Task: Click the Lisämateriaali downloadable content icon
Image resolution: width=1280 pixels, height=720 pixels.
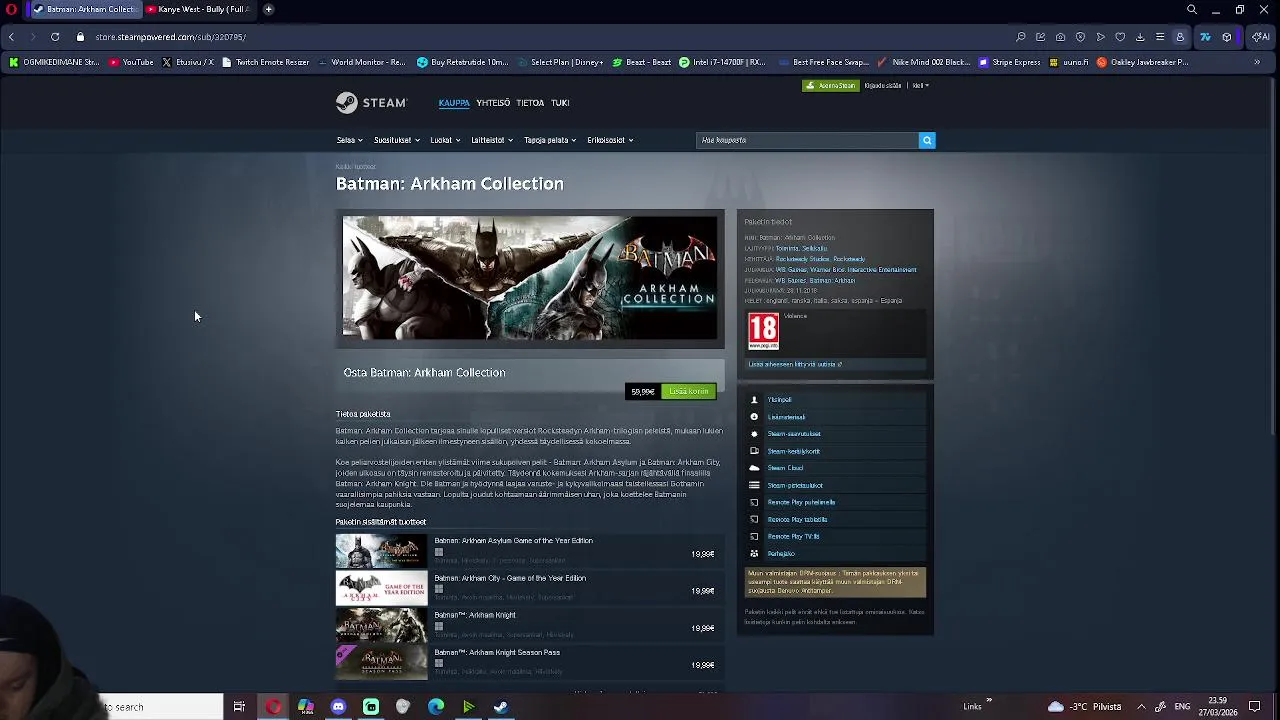Action: pyautogui.click(x=754, y=417)
